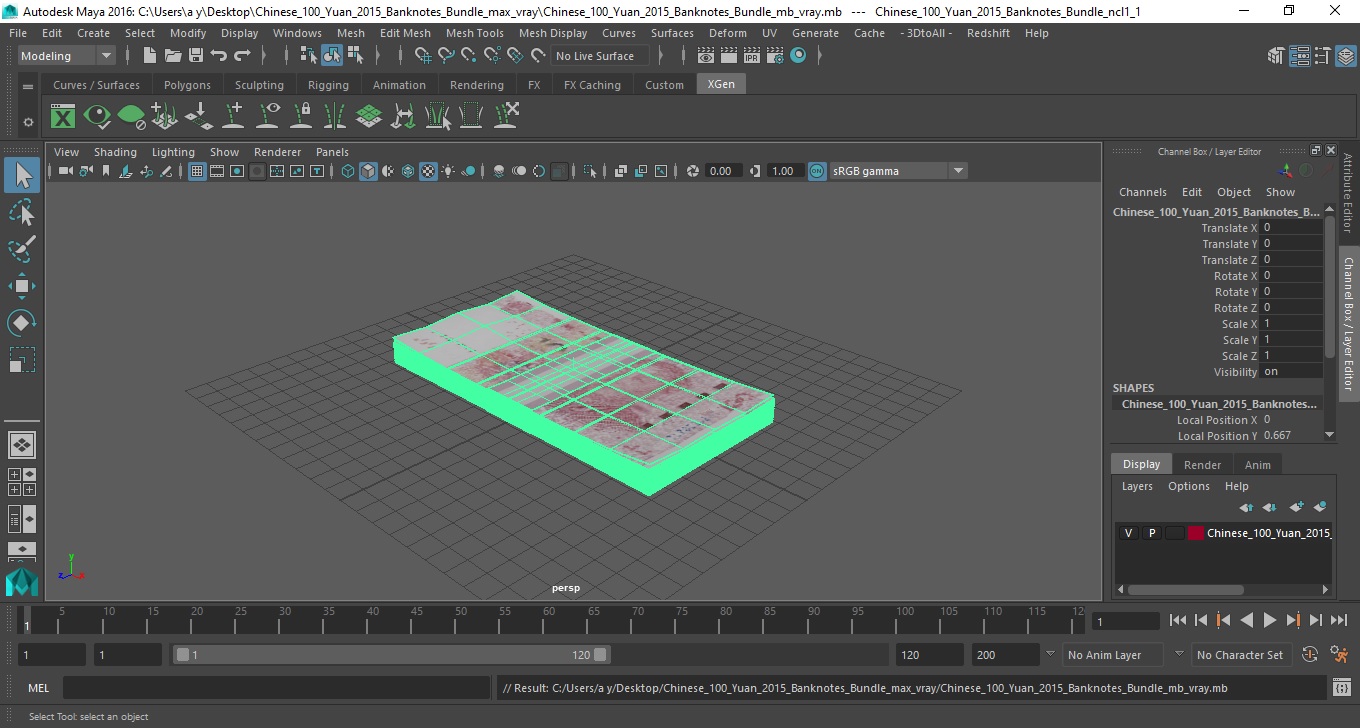Screen dimensions: 1360x728
Task: Open the XGen window shelf icon
Action: [x=63, y=117]
